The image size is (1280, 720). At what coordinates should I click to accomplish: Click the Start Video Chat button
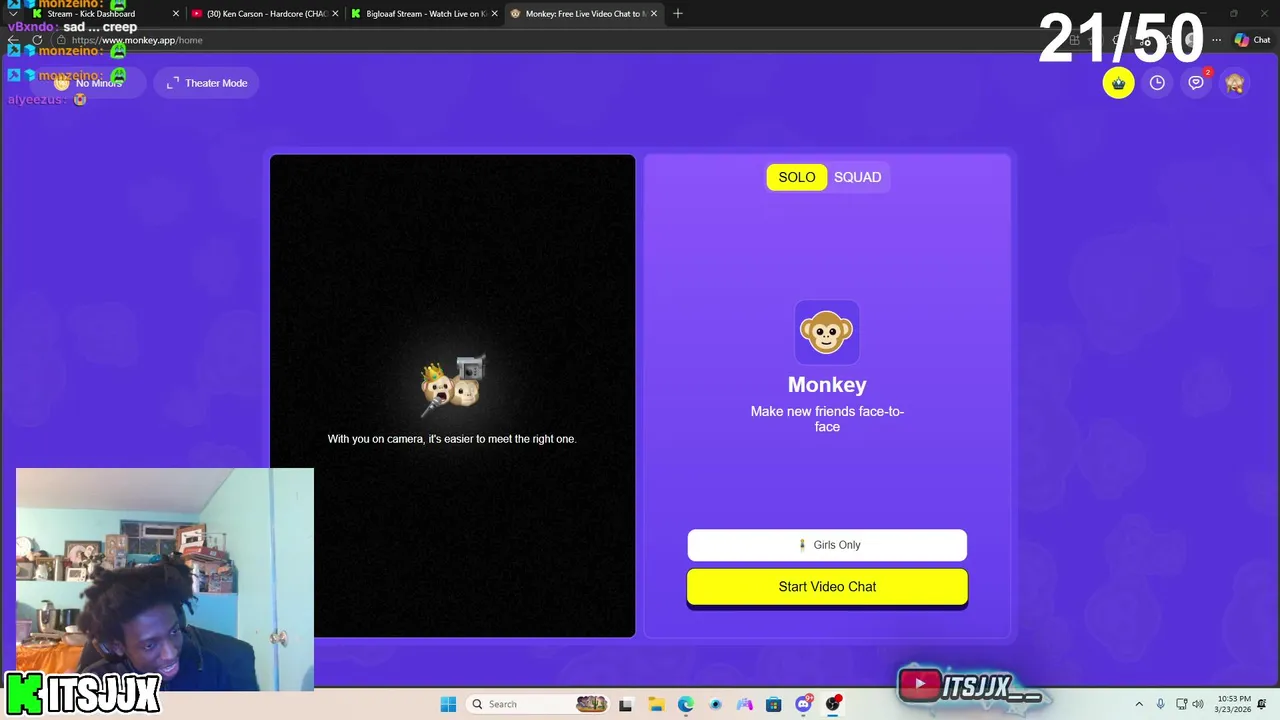(827, 587)
